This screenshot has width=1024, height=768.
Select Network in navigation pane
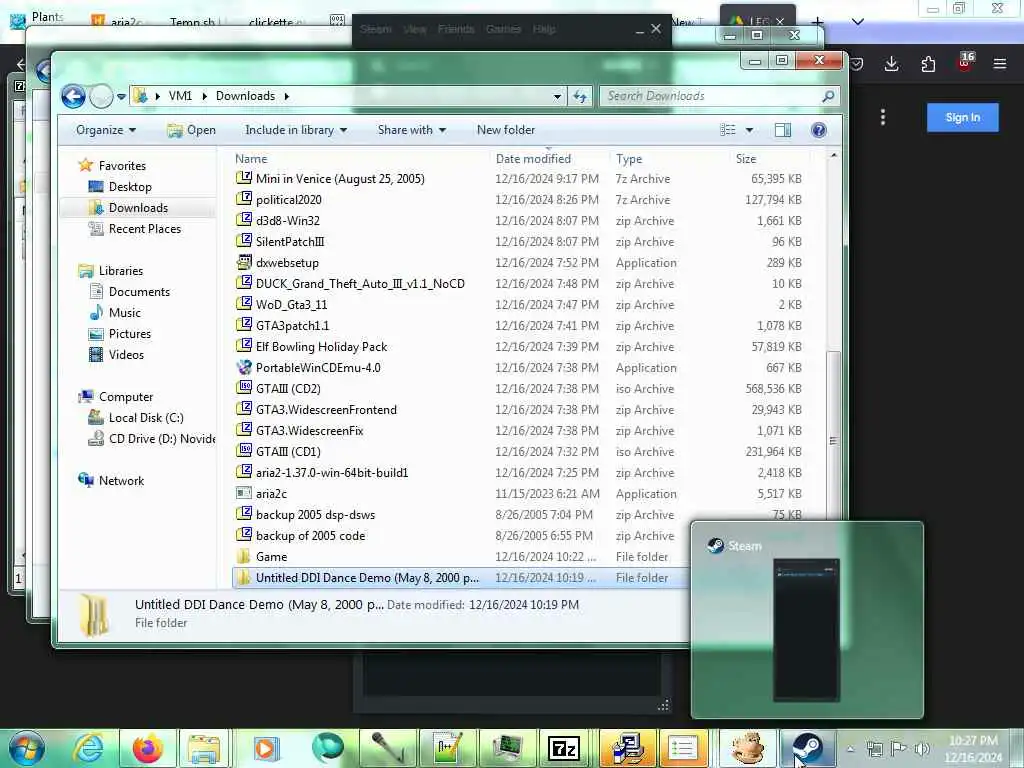click(x=121, y=481)
